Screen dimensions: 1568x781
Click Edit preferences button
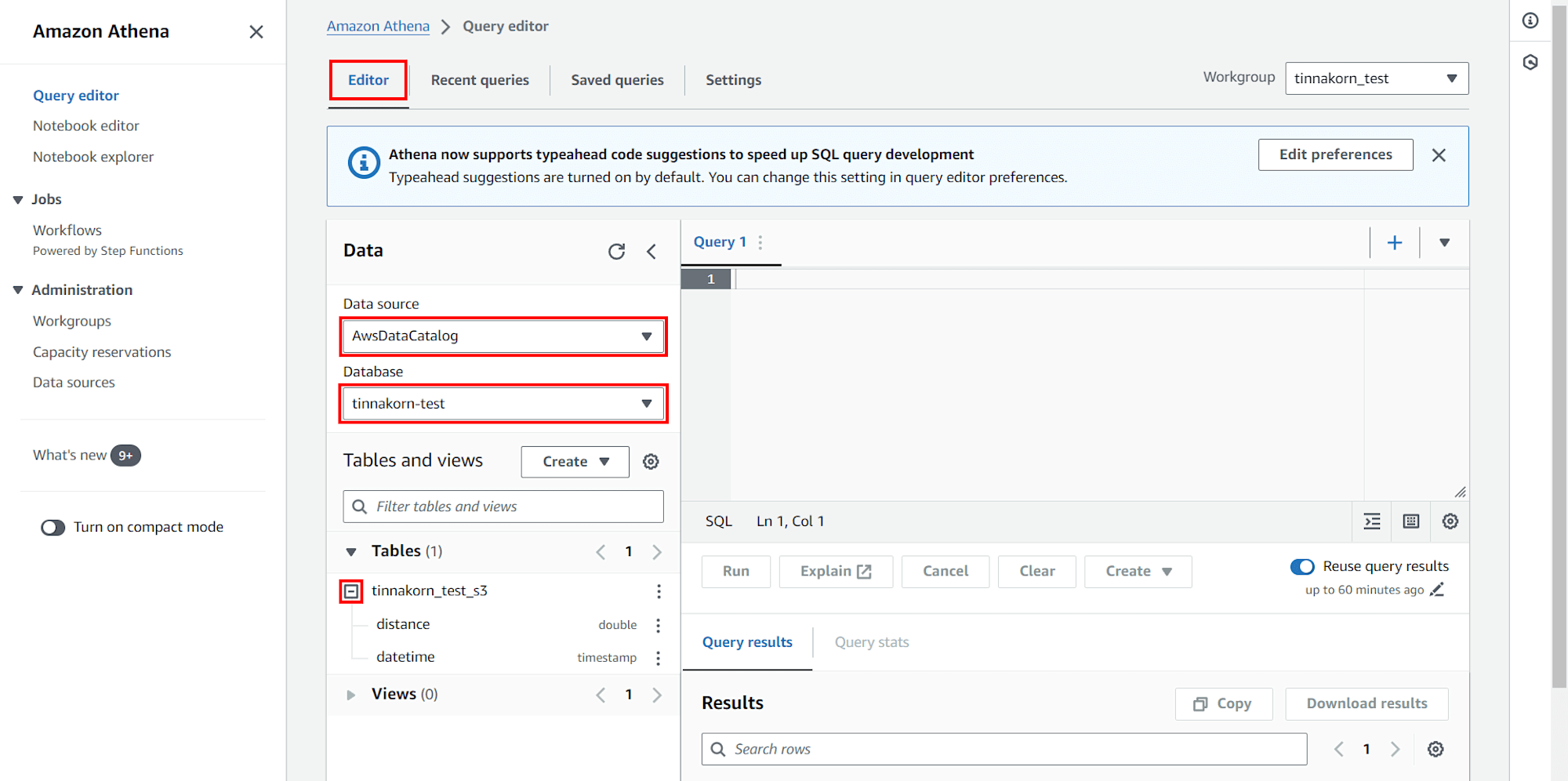click(1336, 154)
